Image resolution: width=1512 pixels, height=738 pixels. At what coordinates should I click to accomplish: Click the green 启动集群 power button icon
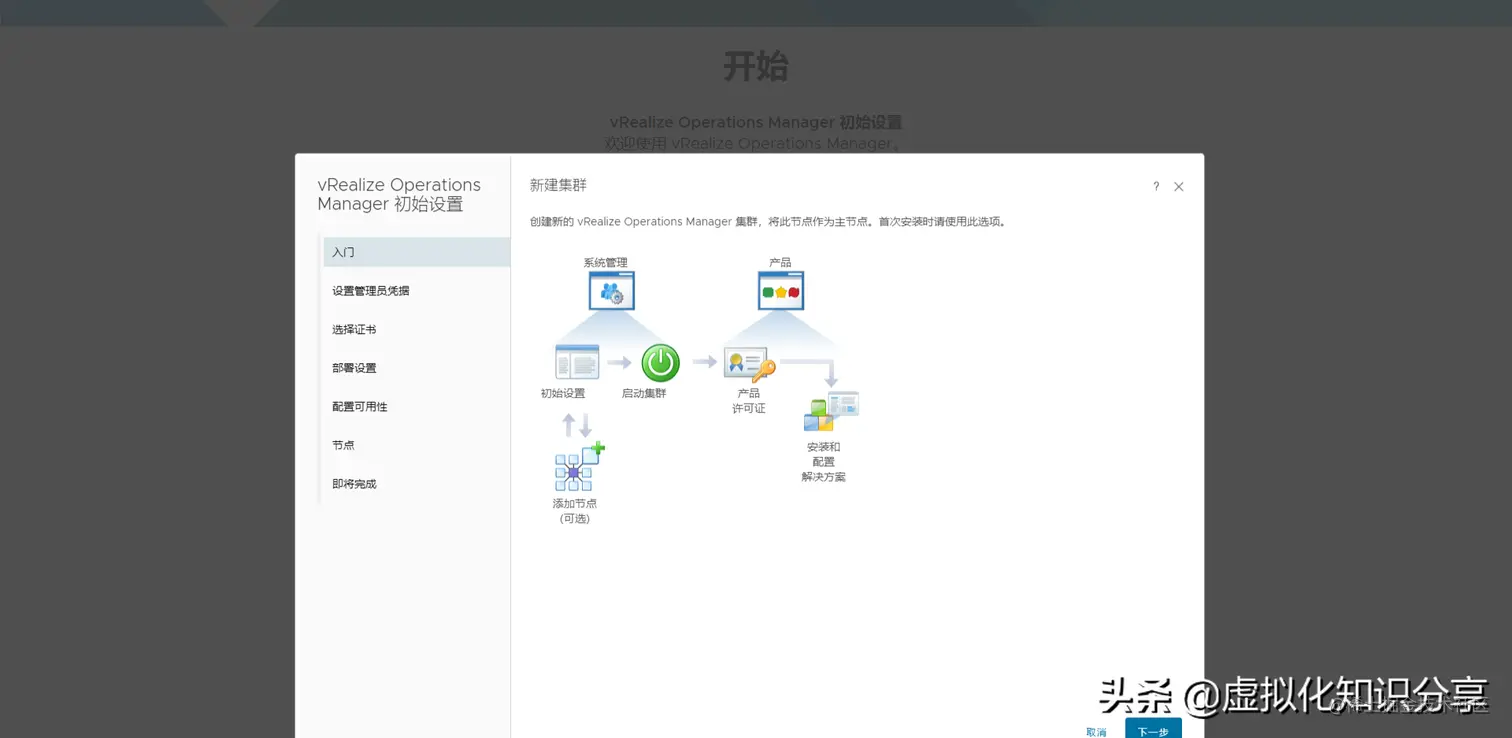coord(659,363)
